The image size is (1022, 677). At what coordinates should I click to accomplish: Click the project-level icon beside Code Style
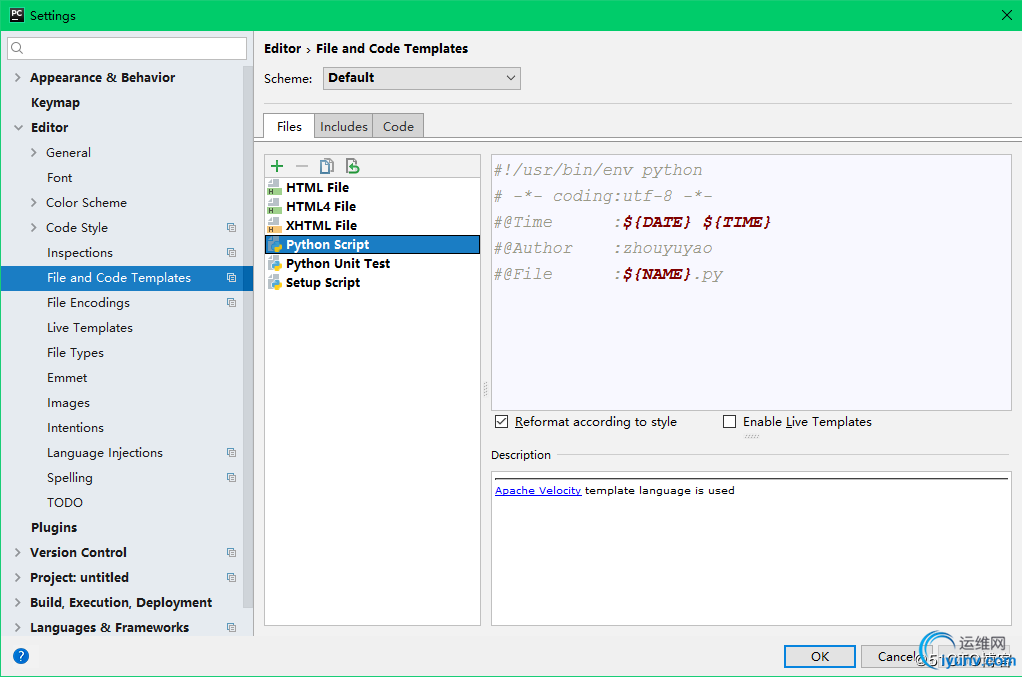point(231,227)
